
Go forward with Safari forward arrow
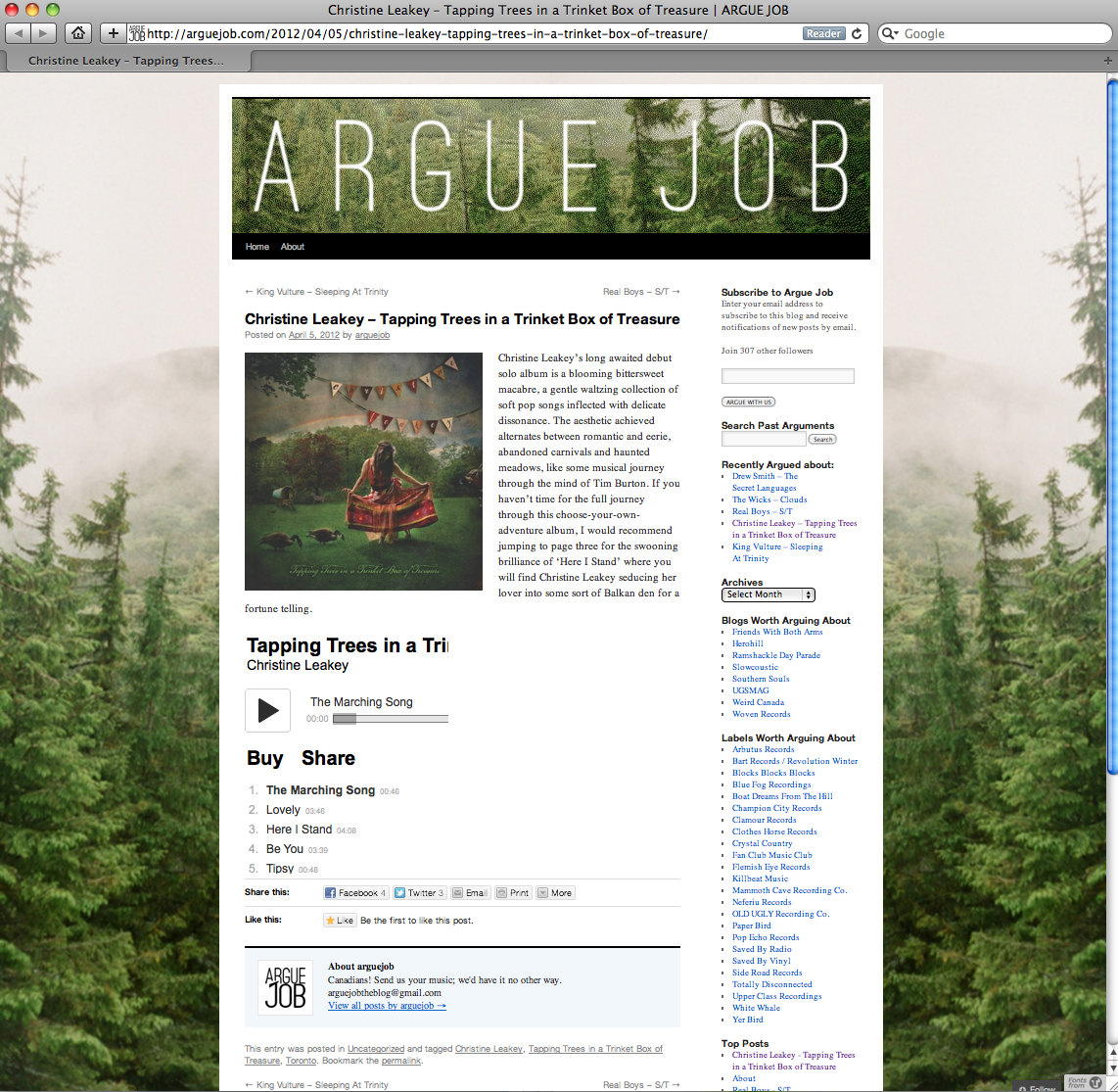(x=43, y=33)
